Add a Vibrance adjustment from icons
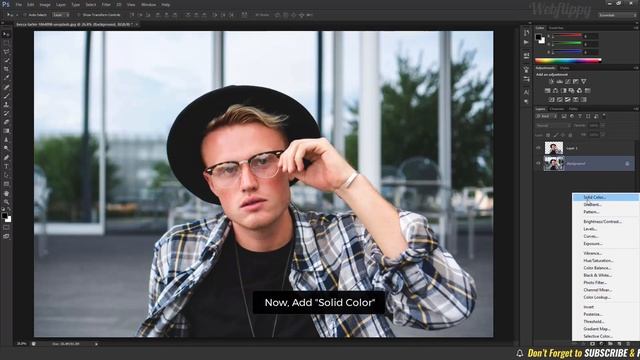This screenshot has width=640, height=360. [x=584, y=82]
